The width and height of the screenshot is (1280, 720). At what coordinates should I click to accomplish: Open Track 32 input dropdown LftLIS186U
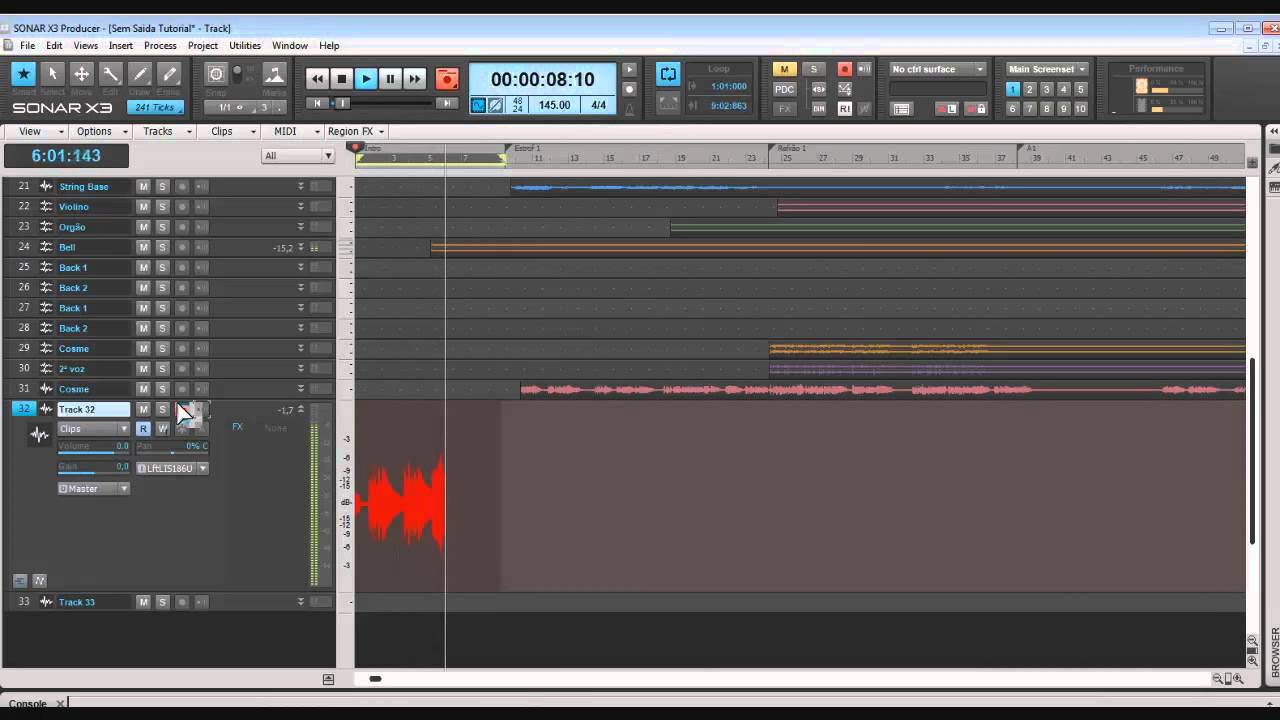coord(172,468)
